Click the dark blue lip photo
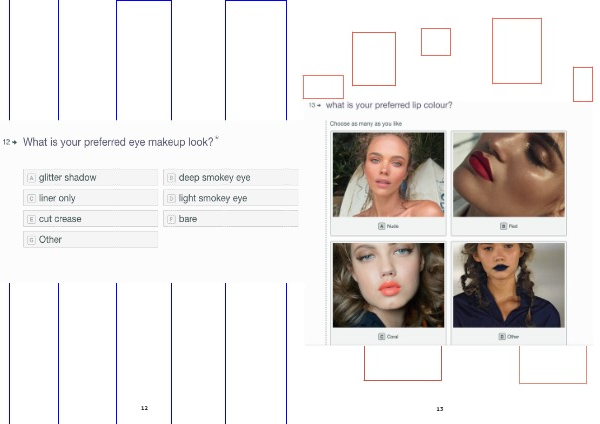This screenshot has height=424, width=600. tap(509, 285)
